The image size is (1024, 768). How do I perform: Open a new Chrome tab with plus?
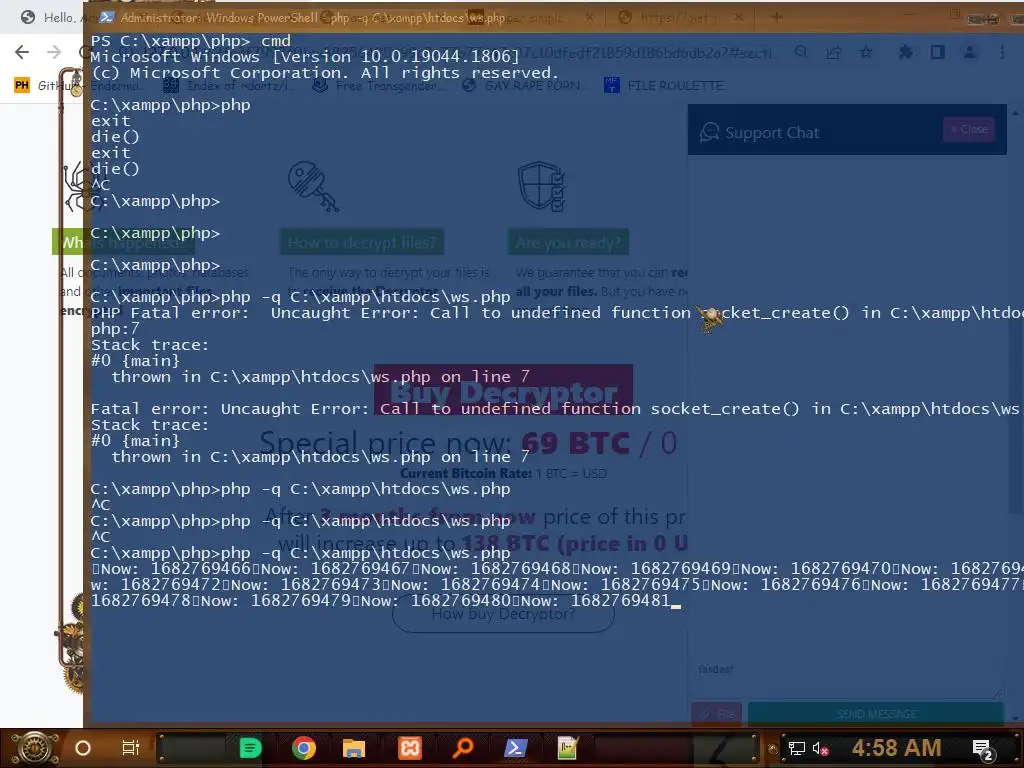[776, 18]
